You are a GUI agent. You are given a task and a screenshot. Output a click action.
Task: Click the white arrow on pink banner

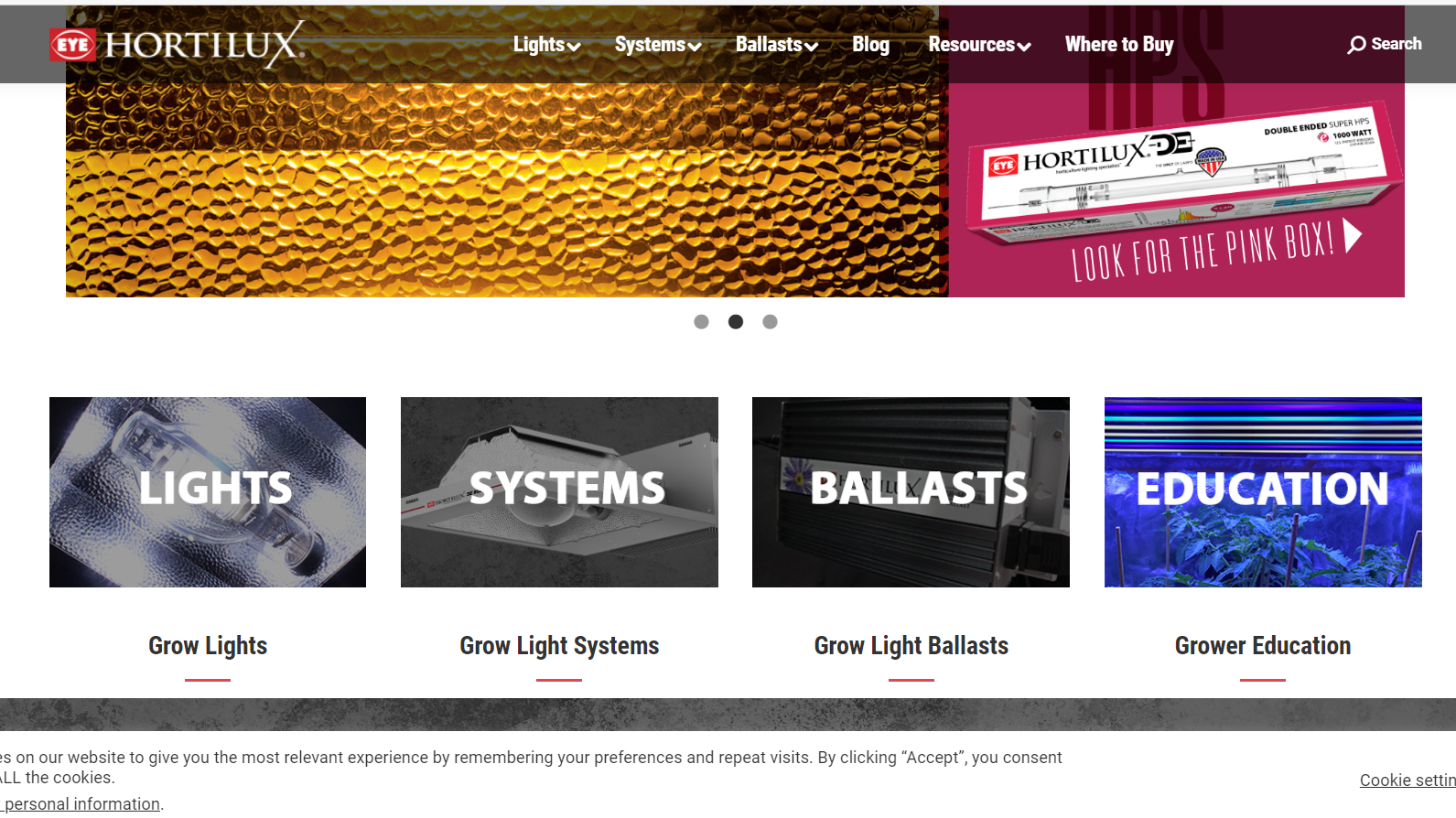pos(1353,235)
